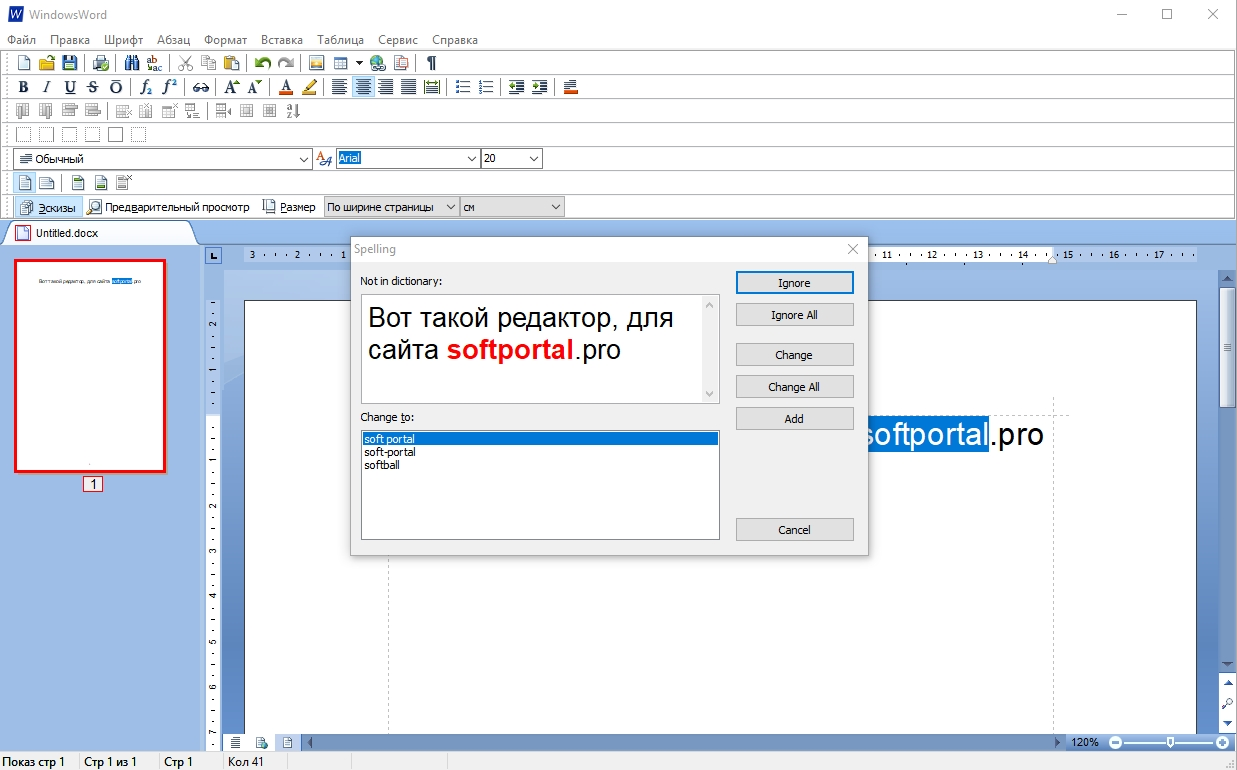1237x770 pixels.
Task: Click the Размер page size button
Action: pyautogui.click(x=290, y=207)
